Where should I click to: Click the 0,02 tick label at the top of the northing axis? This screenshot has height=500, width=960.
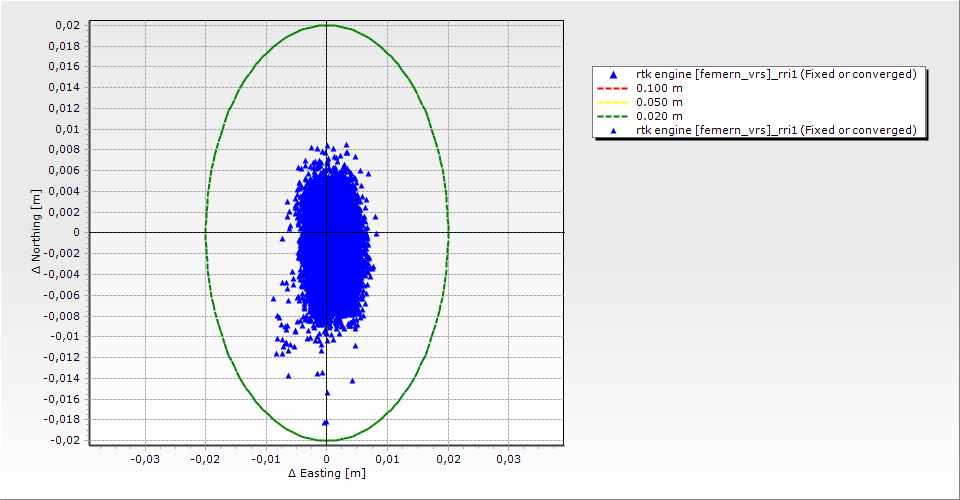click(67, 25)
